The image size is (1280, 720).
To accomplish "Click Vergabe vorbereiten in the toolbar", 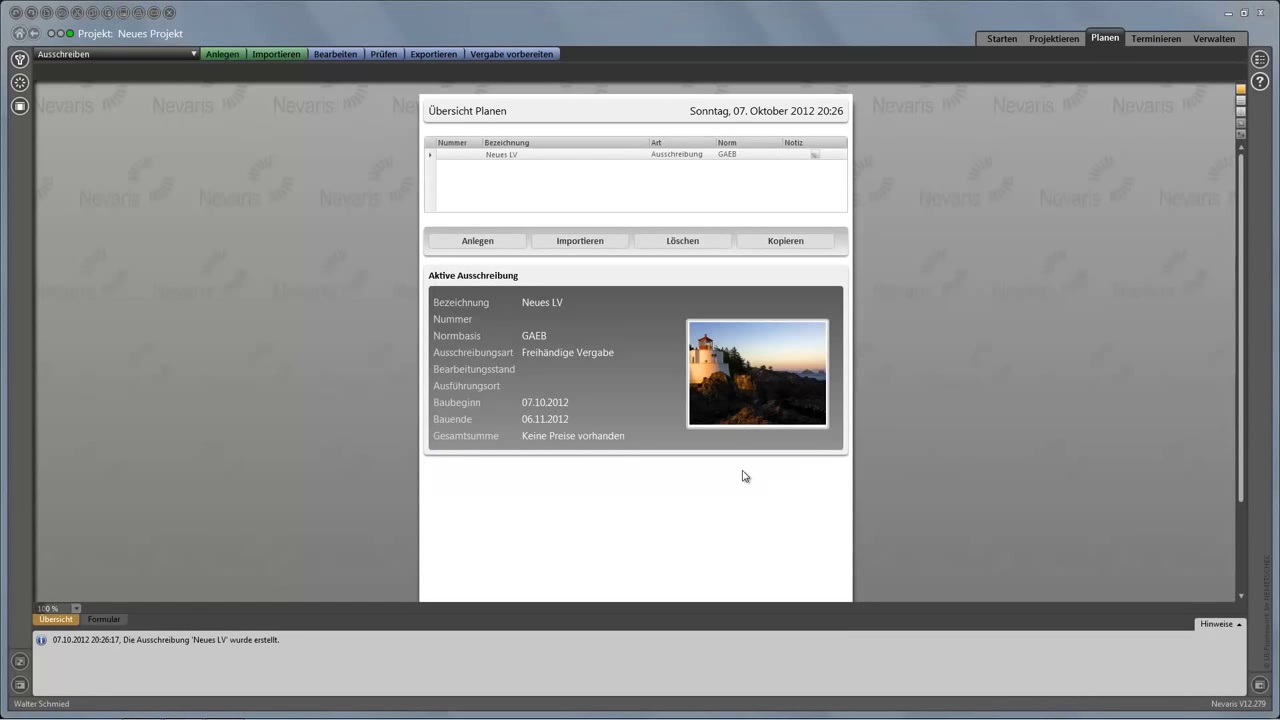I will 511,54.
